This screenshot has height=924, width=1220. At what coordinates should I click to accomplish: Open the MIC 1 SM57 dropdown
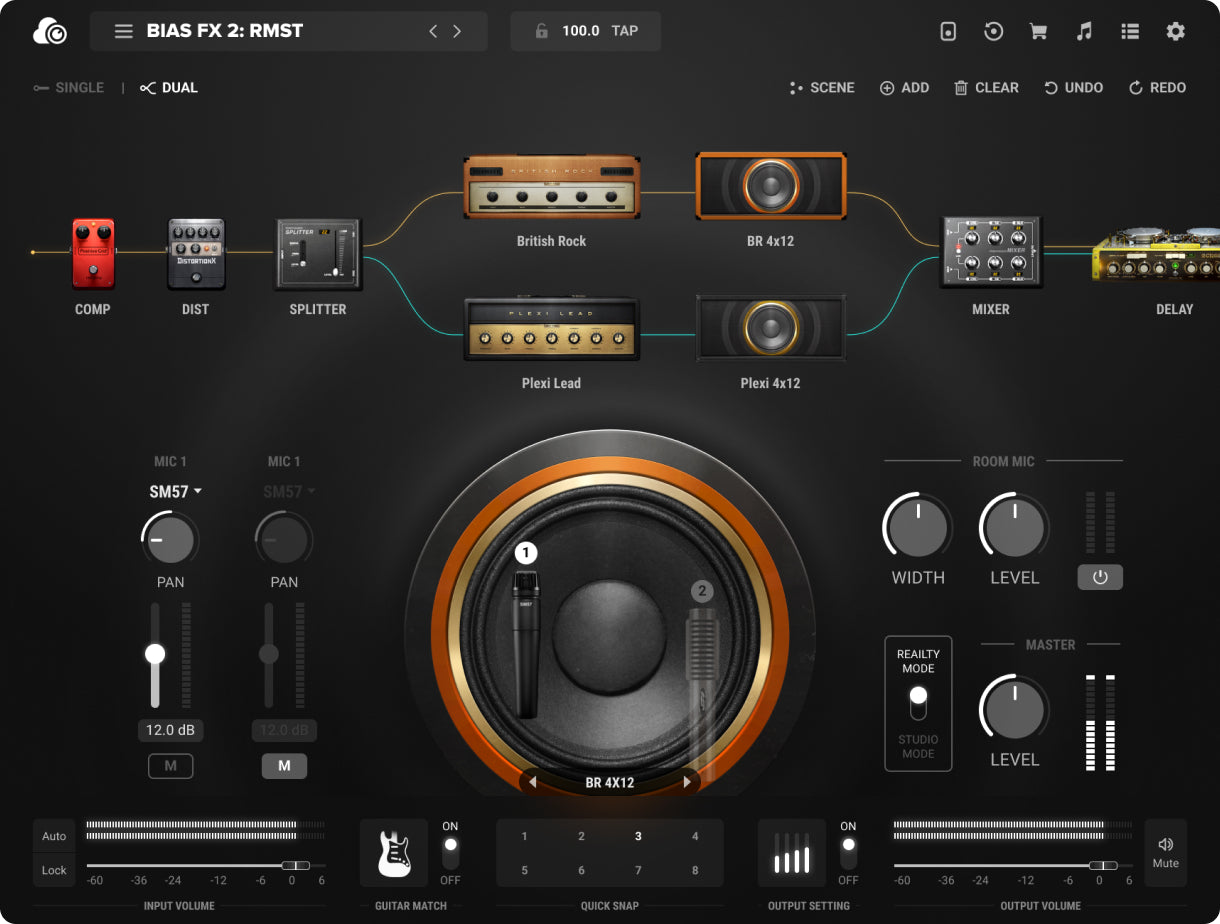pyautogui.click(x=177, y=491)
